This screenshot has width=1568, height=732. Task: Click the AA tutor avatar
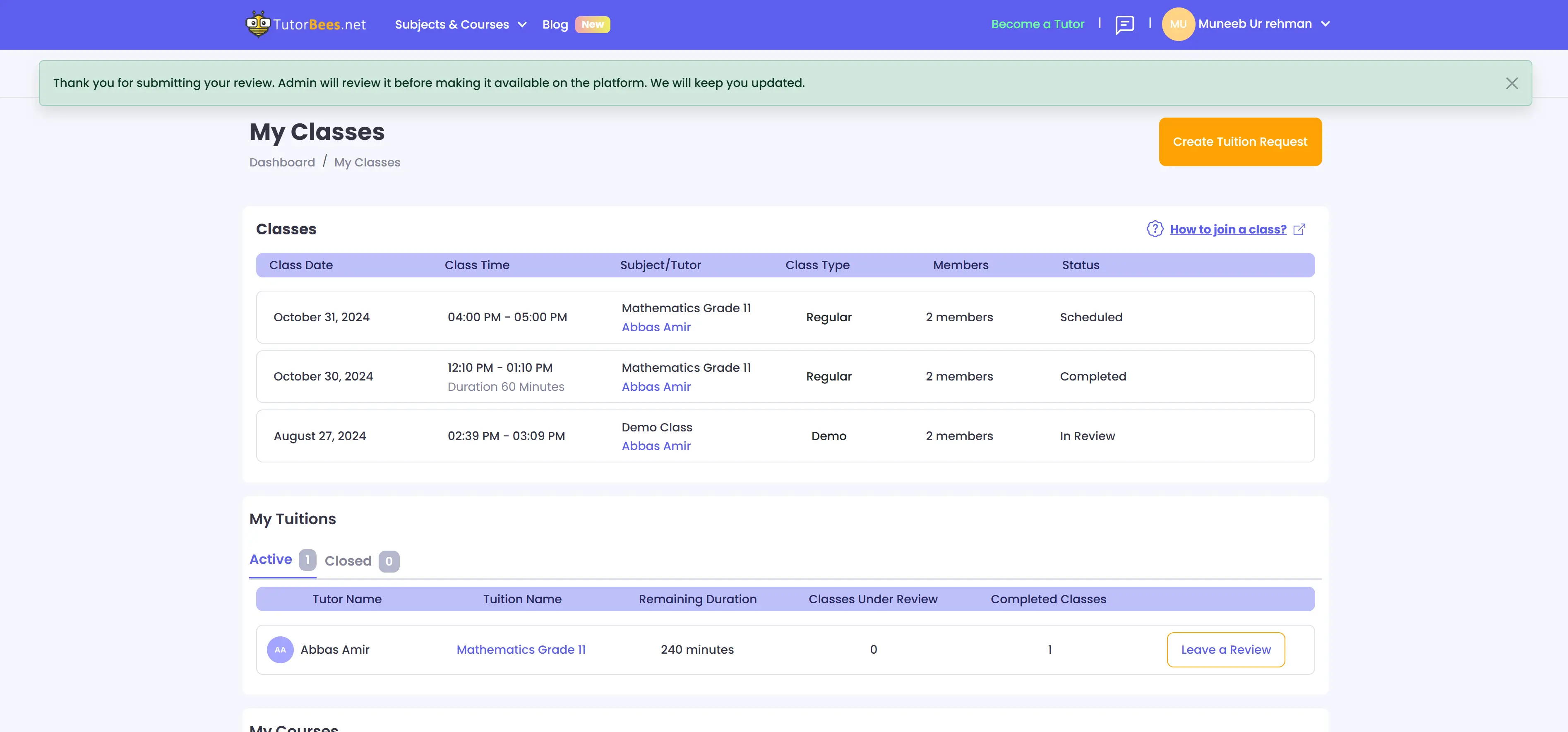point(280,650)
